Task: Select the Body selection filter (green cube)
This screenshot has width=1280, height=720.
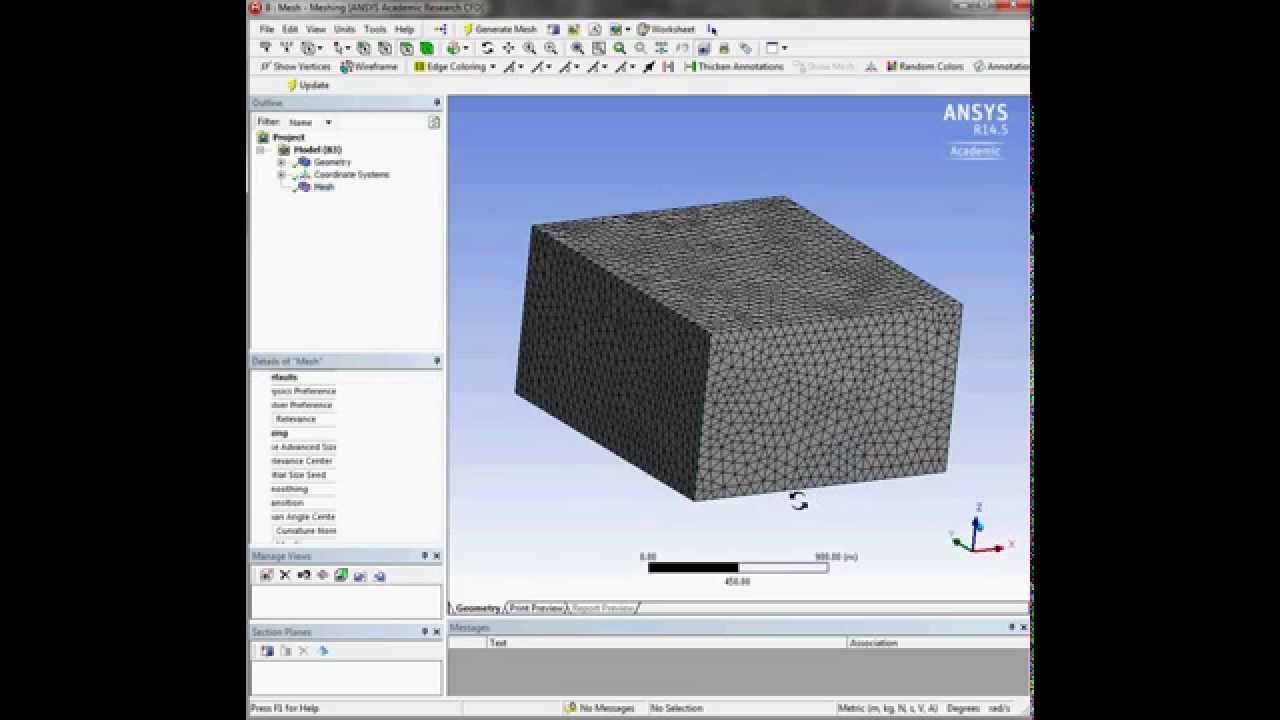Action: 427,48
